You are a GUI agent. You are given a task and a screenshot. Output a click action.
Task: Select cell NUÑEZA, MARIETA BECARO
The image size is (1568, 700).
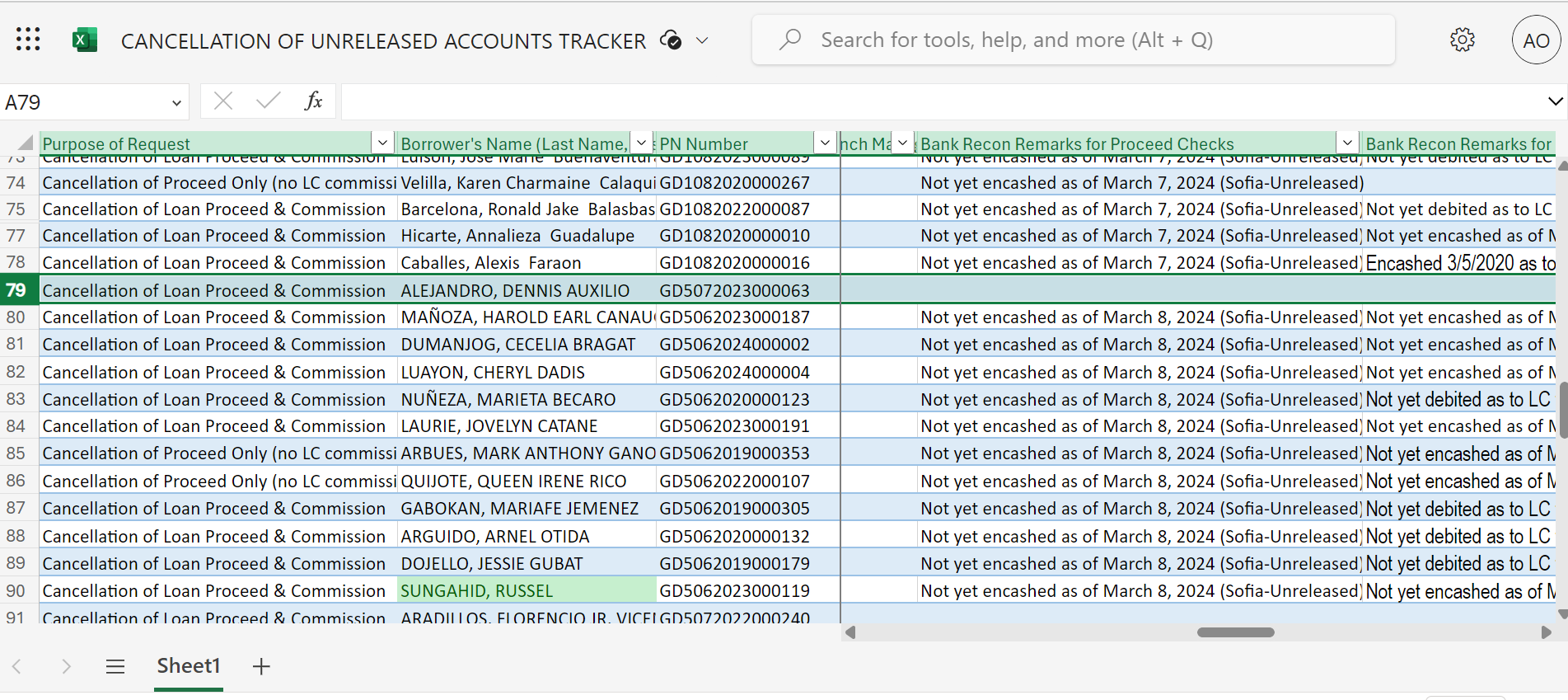coord(527,400)
